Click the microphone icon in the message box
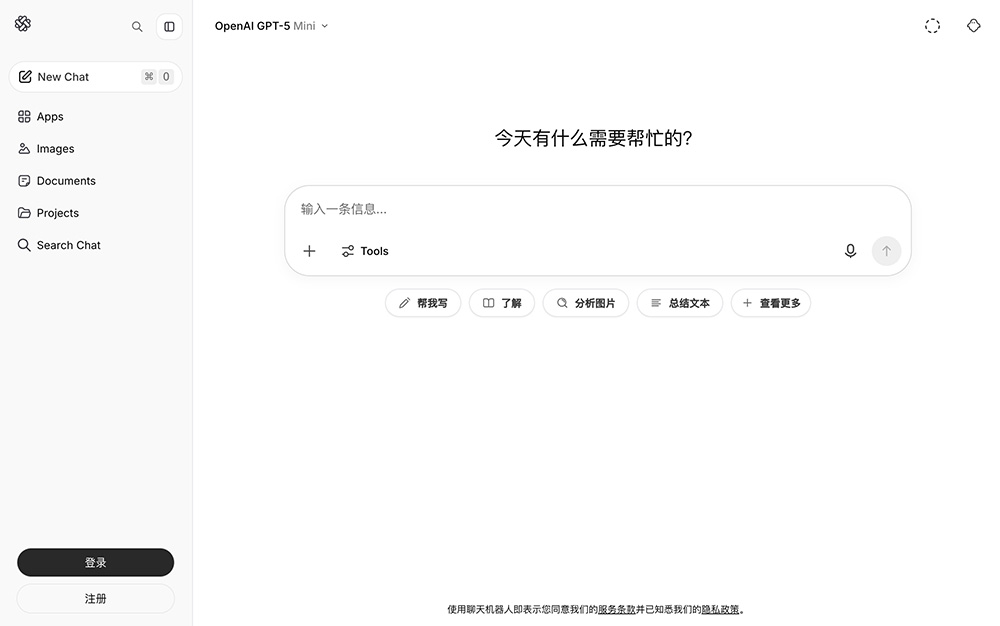 tap(850, 251)
